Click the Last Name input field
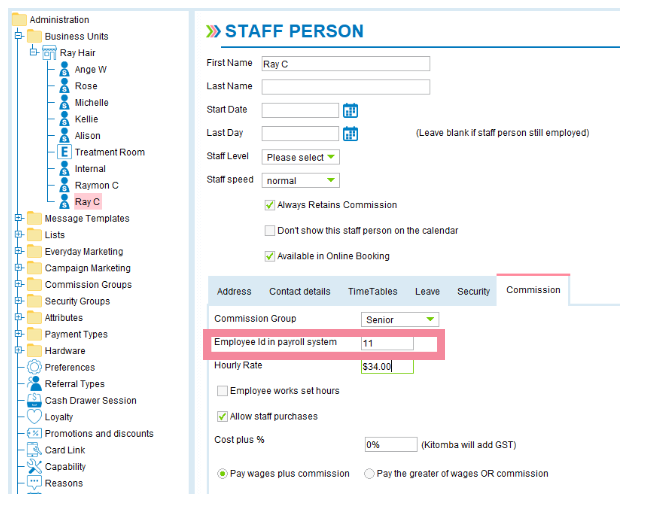The width and height of the screenshot is (665, 511). (x=346, y=87)
